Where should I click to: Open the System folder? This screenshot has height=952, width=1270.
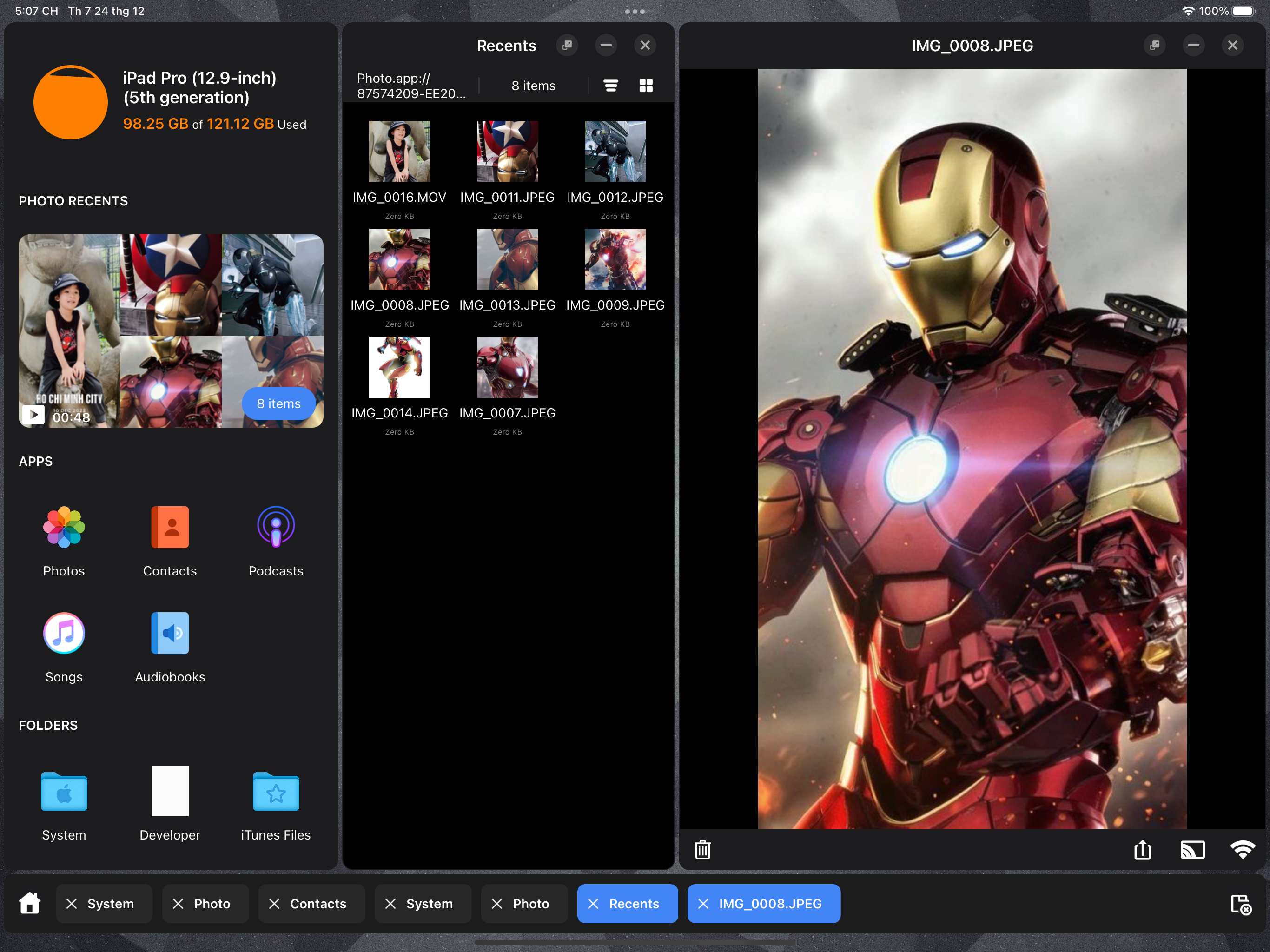pyautogui.click(x=64, y=791)
